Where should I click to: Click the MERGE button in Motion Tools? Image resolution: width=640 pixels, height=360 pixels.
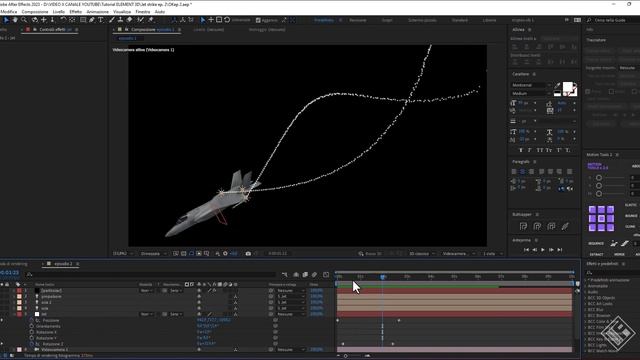(x=619, y=255)
